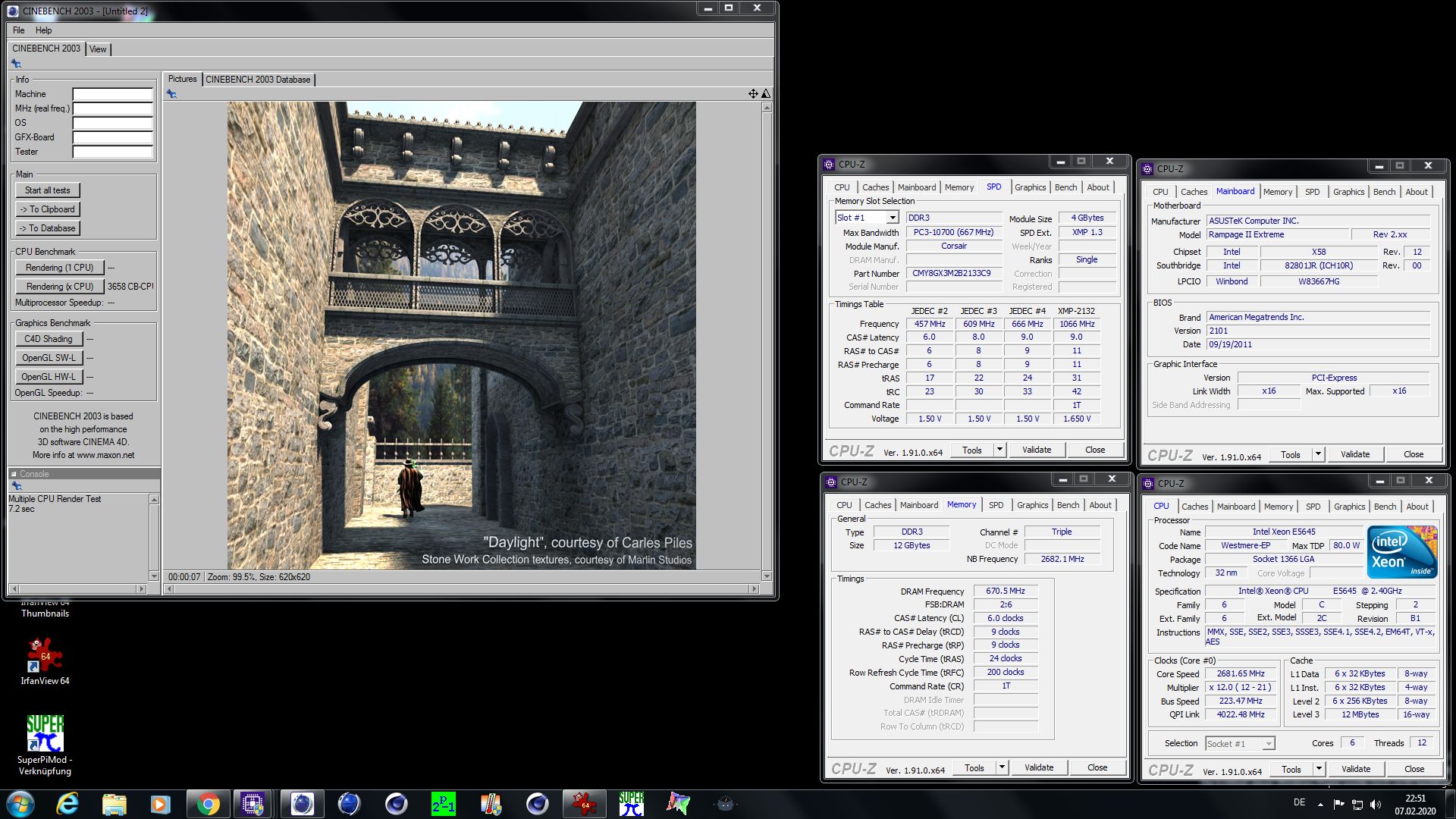Screen dimensions: 1456x819
Task: Click the rendered Daylight picture
Action: click(x=461, y=335)
